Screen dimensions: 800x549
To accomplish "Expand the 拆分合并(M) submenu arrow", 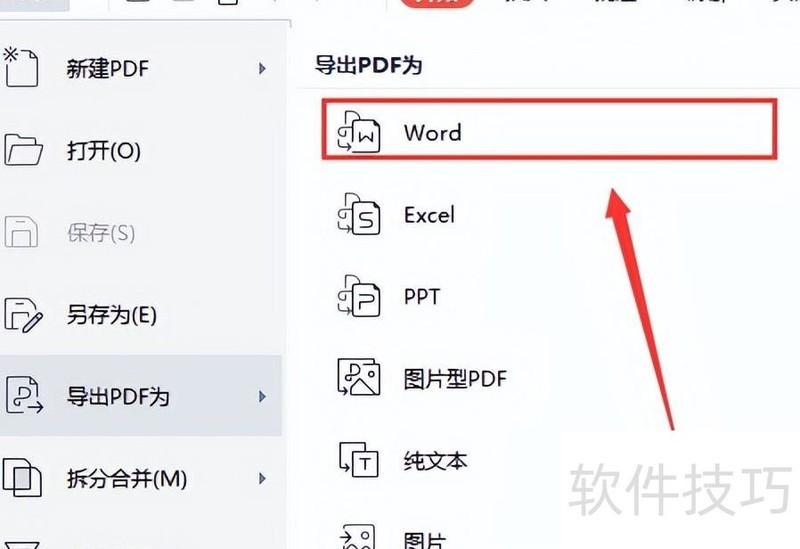I will [x=262, y=479].
